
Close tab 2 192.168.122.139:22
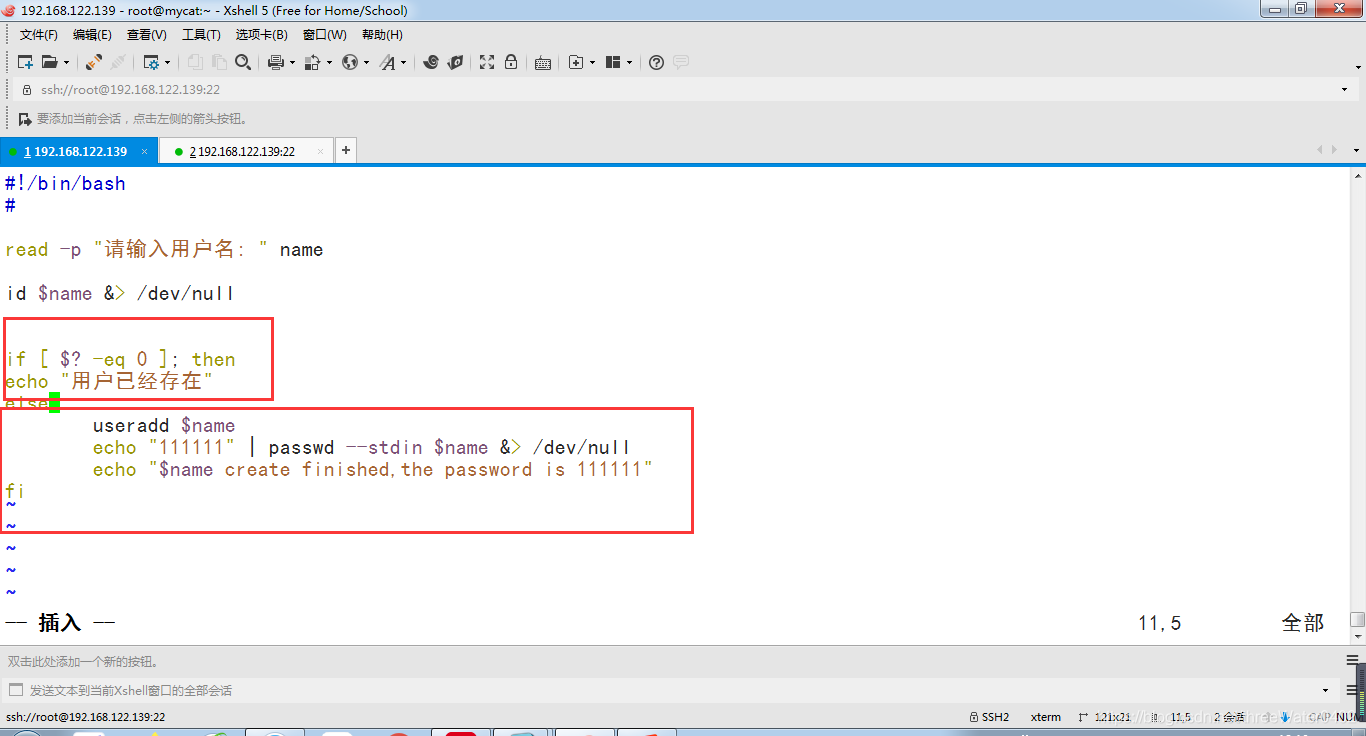(320, 152)
